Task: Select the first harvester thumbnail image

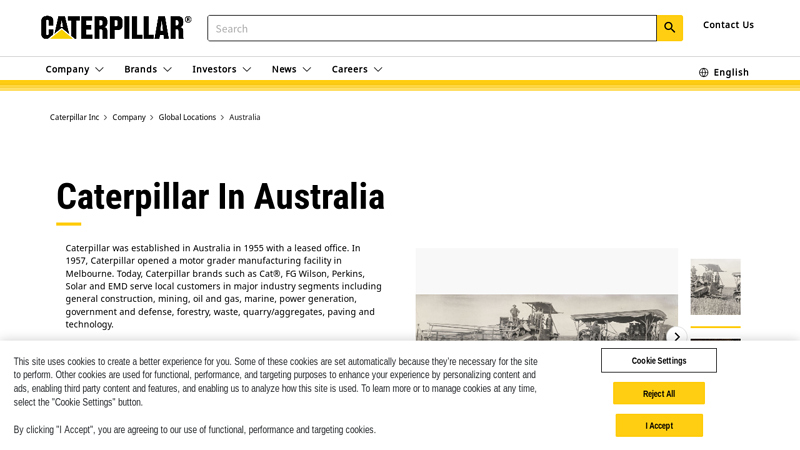Action: pyautogui.click(x=715, y=287)
